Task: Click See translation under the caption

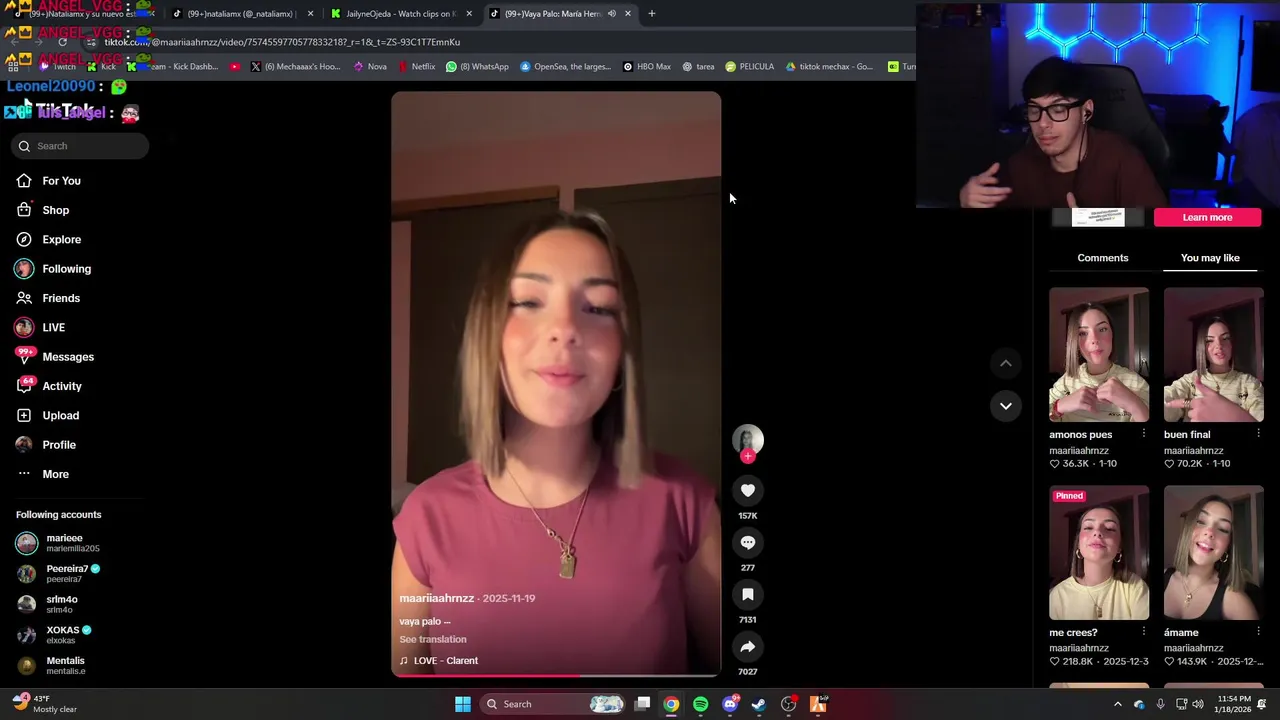Action: 433,639
